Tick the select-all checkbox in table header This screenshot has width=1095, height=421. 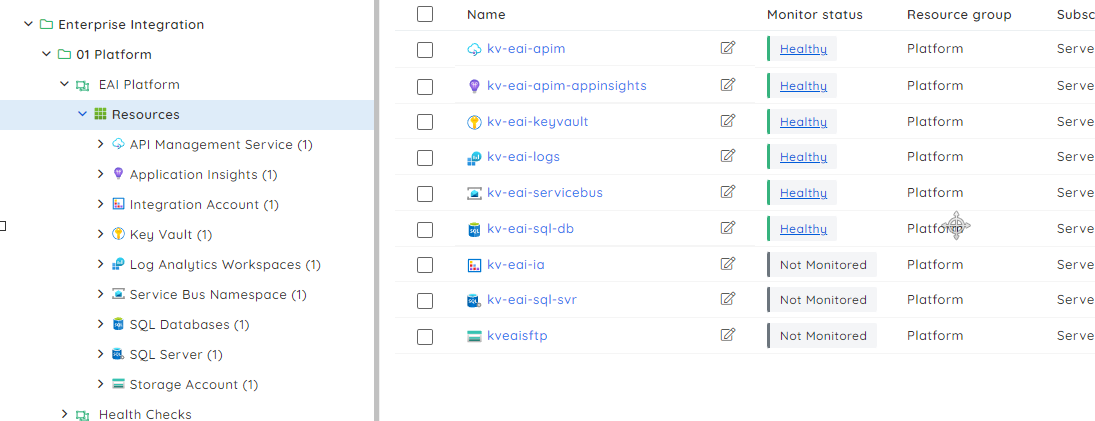click(x=425, y=14)
